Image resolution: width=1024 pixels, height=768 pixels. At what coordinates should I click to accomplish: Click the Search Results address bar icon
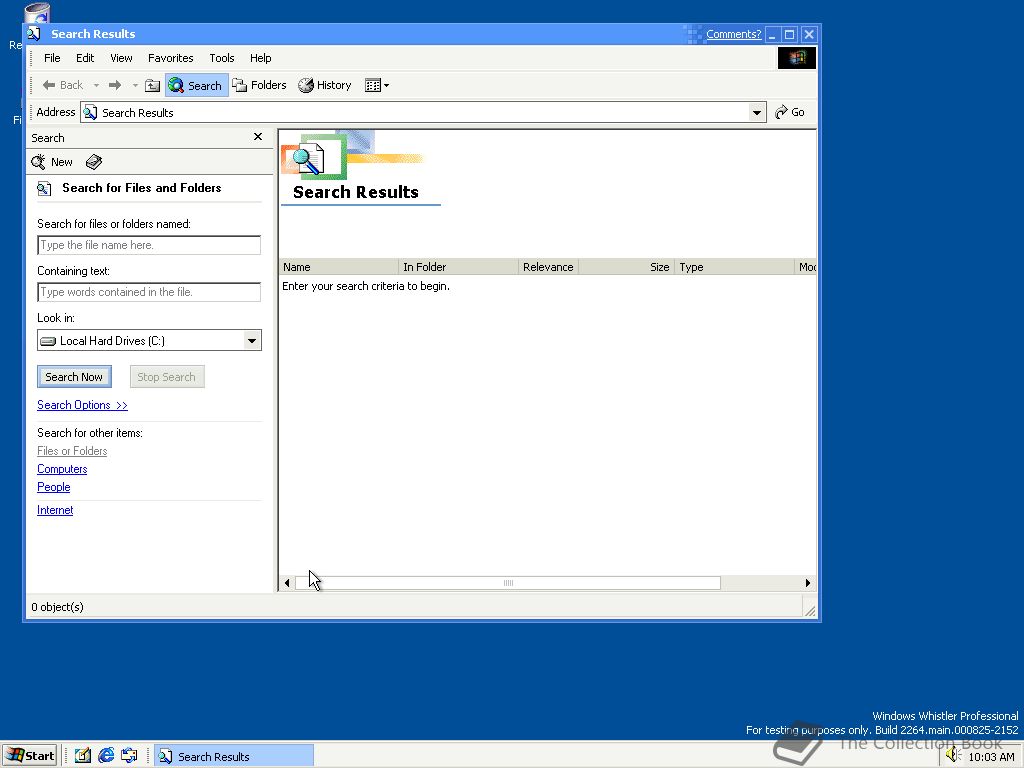[x=91, y=112]
